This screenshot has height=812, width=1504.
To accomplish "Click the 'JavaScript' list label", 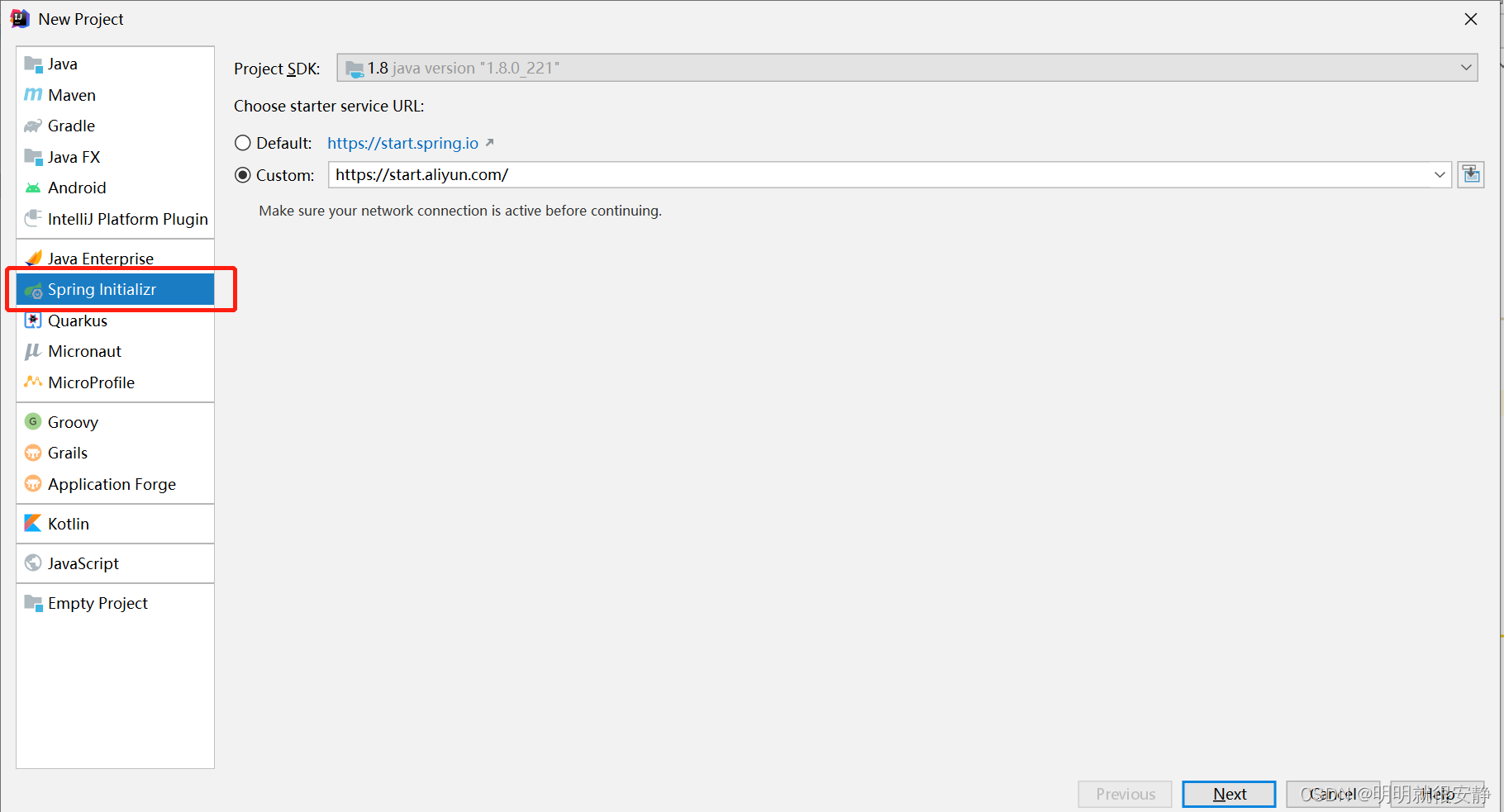I will [83, 563].
